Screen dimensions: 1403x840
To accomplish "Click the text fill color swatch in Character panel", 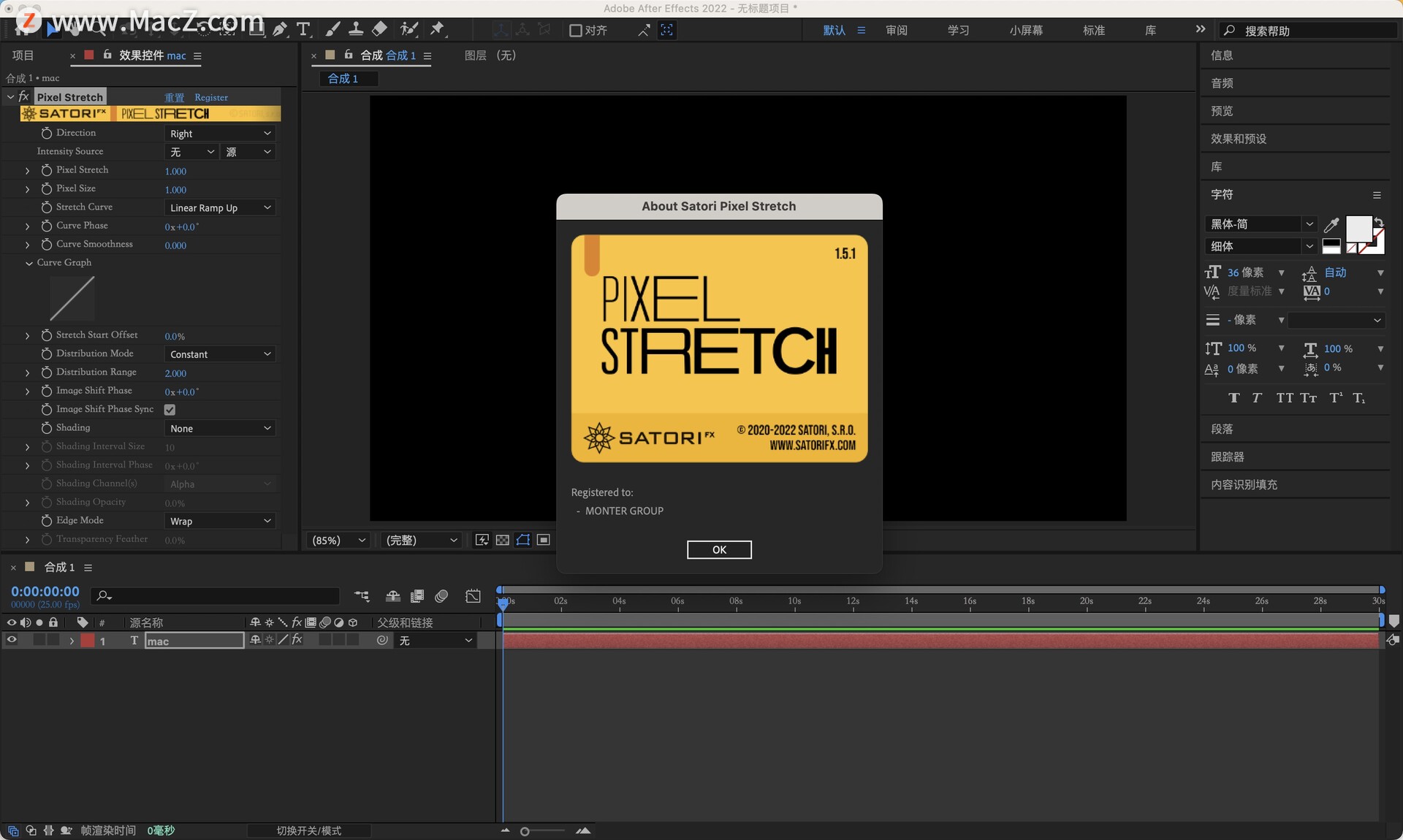I will coord(1358,228).
